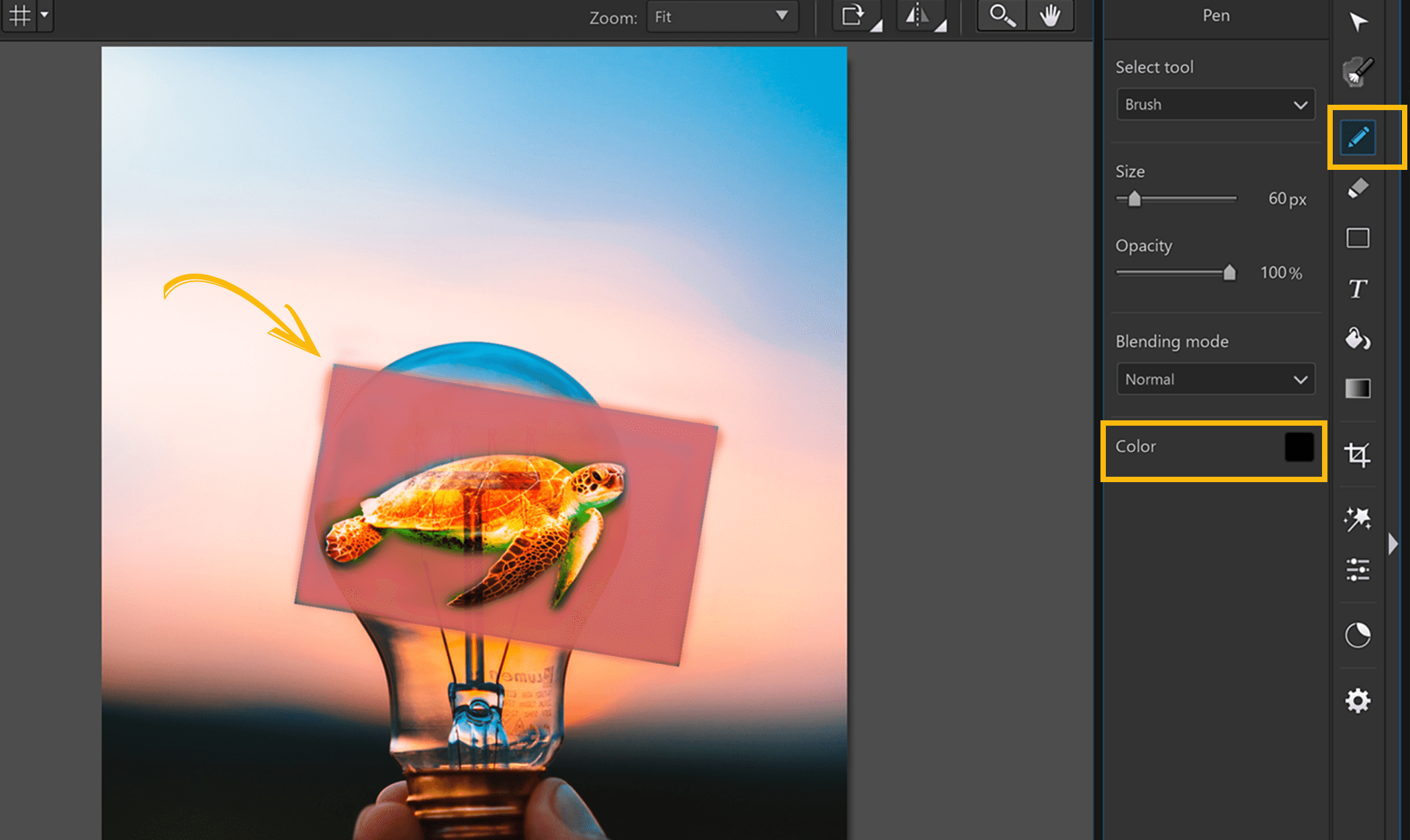Open the black pen Color swatch
Image resolution: width=1410 pixels, height=840 pixels.
click(1300, 448)
